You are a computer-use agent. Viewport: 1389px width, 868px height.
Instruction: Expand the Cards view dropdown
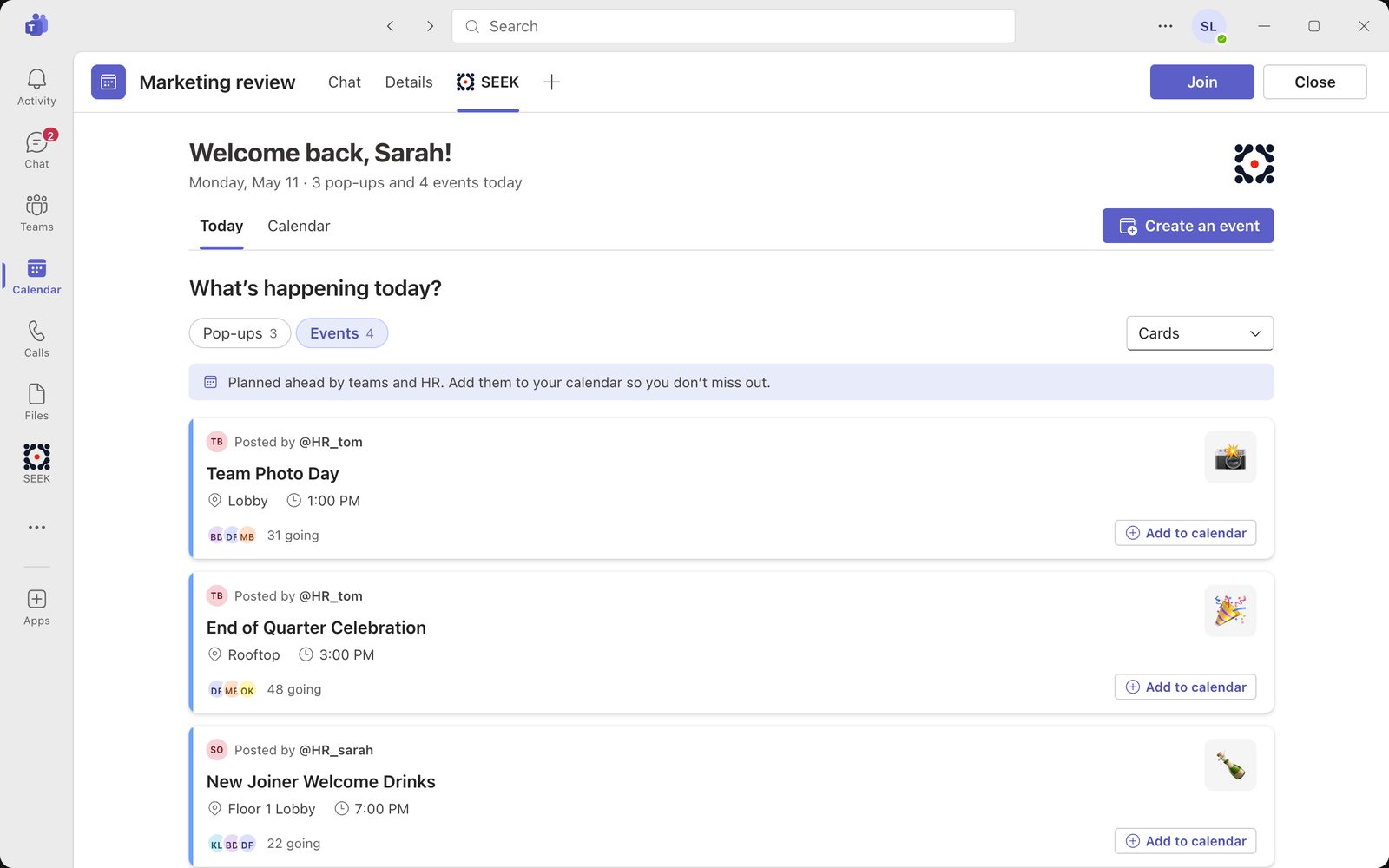coord(1200,333)
